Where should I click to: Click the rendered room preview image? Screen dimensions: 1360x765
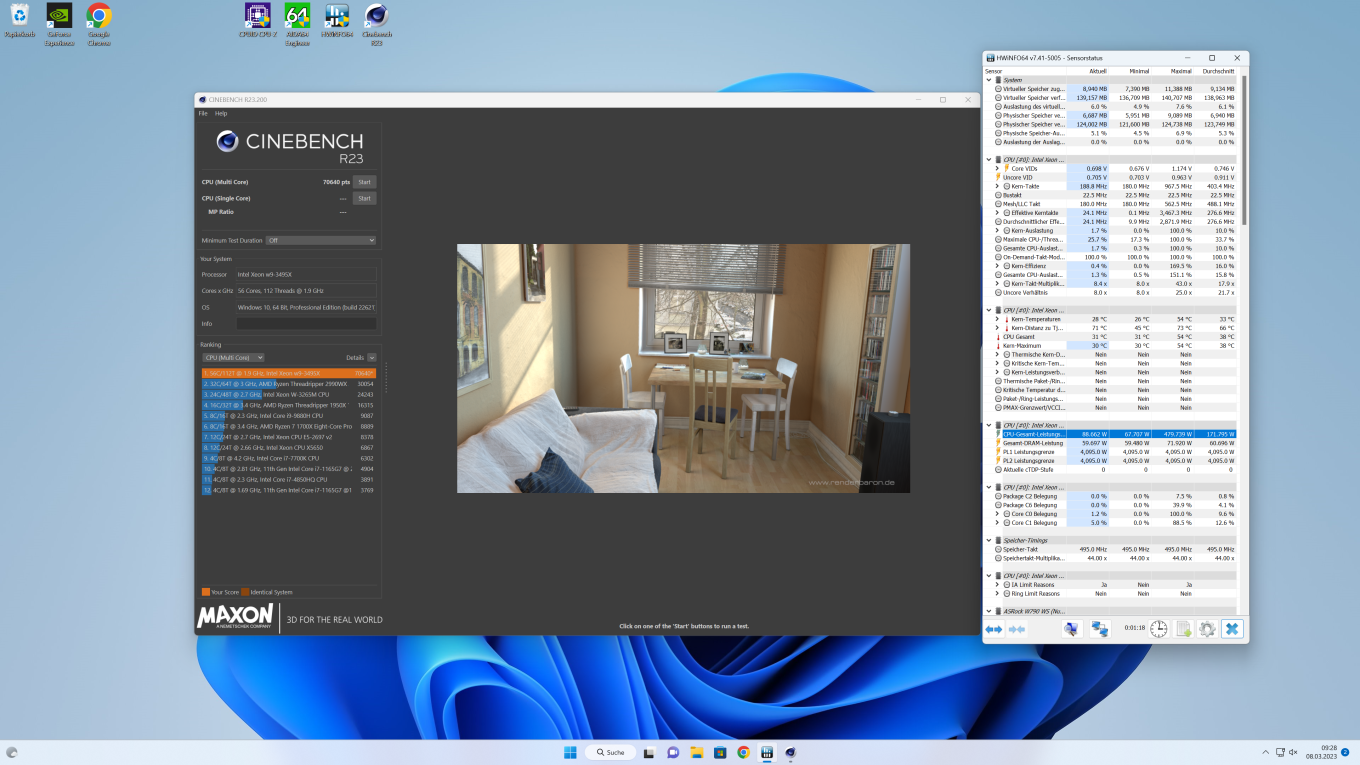(x=683, y=368)
